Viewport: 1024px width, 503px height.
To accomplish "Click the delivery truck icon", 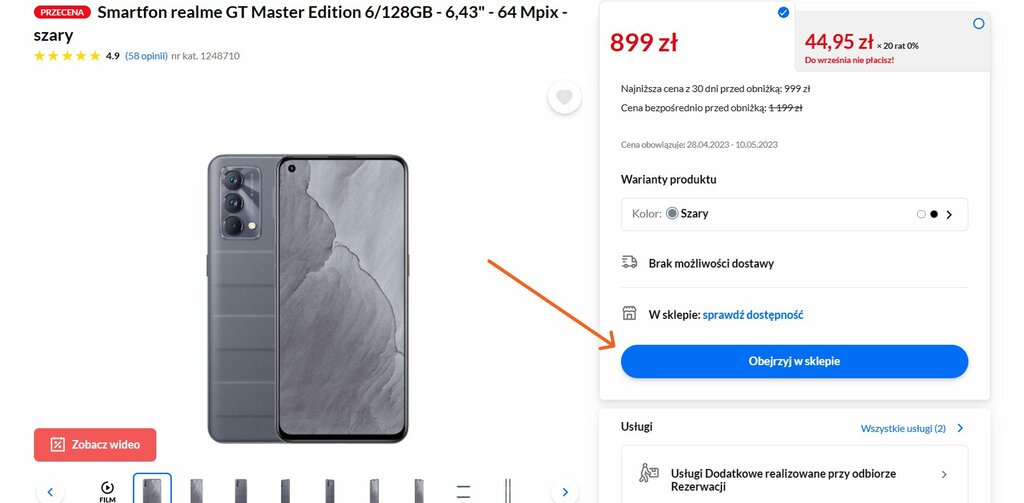I will click(629, 263).
